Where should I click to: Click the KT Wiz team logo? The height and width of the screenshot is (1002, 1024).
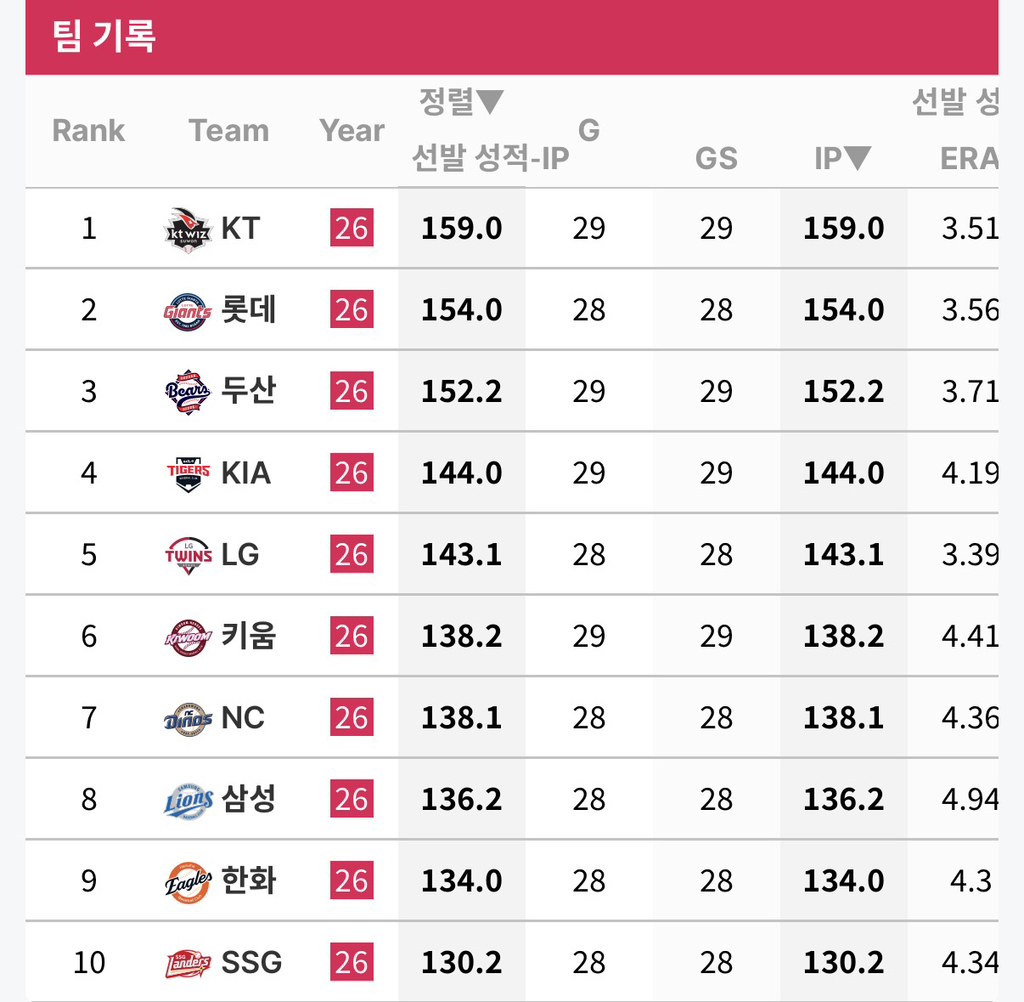(x=188, y=229)
